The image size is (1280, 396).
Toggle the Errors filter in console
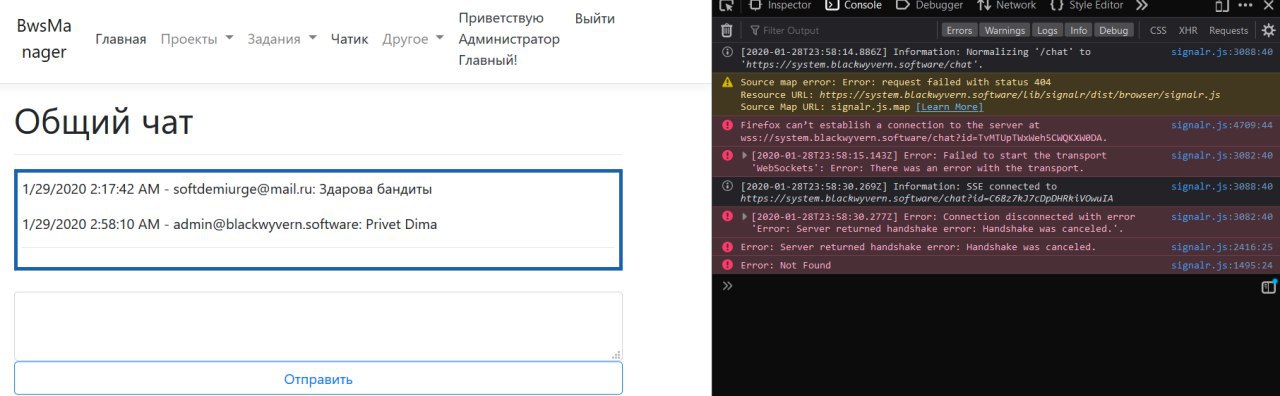960,31
